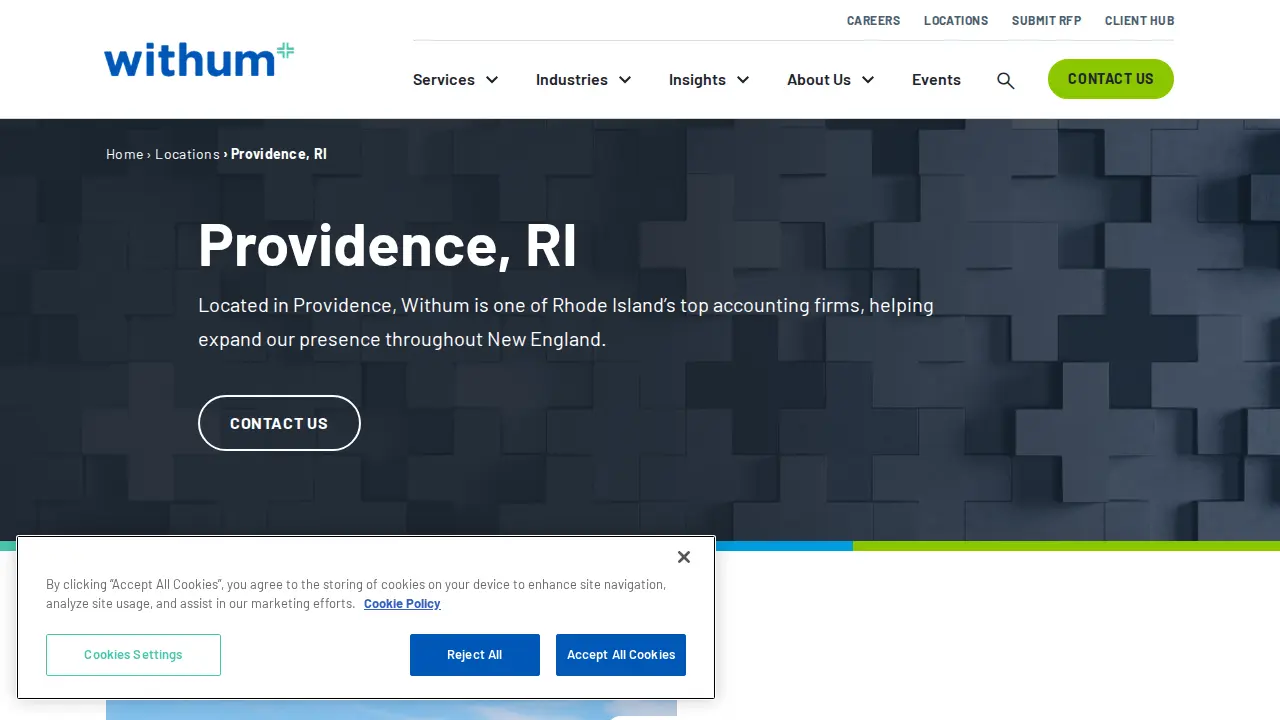Open the Cookie Policy link
Viewport: 1280px width, 720px height.
(x=402, y=604)
